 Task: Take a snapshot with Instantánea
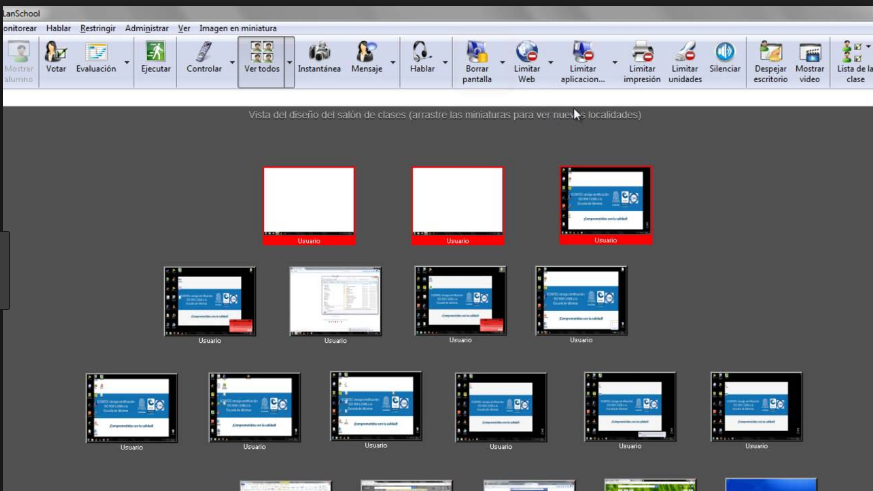coord(319,60)
